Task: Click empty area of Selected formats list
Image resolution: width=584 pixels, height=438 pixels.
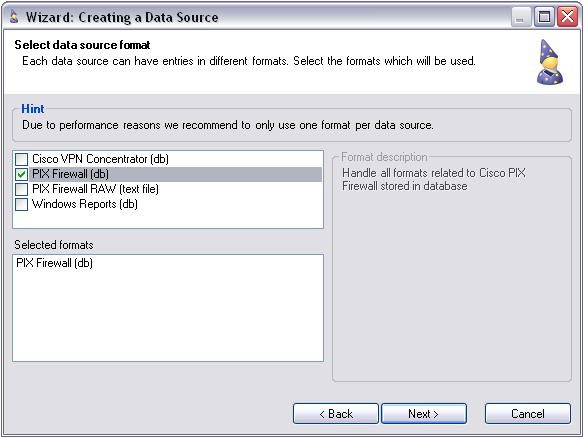Action: click(x=168, y=315)
